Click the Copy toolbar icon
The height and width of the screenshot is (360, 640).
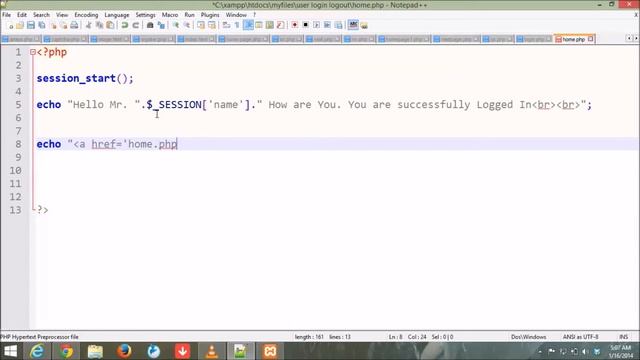pos(99,25)
